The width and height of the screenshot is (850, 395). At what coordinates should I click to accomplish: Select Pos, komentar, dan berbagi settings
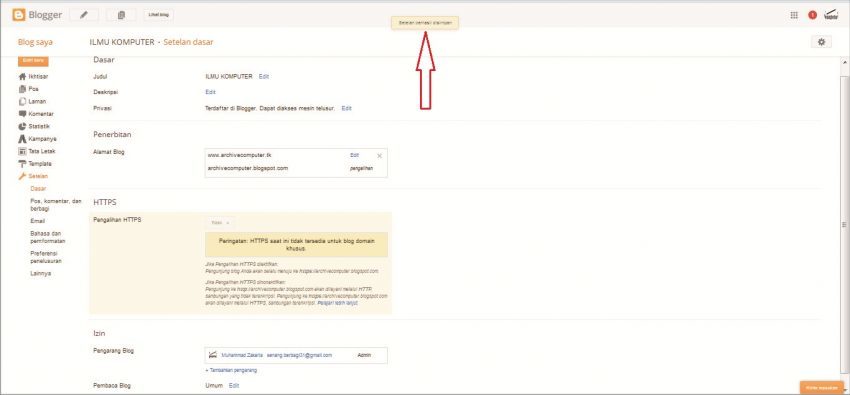56,204
